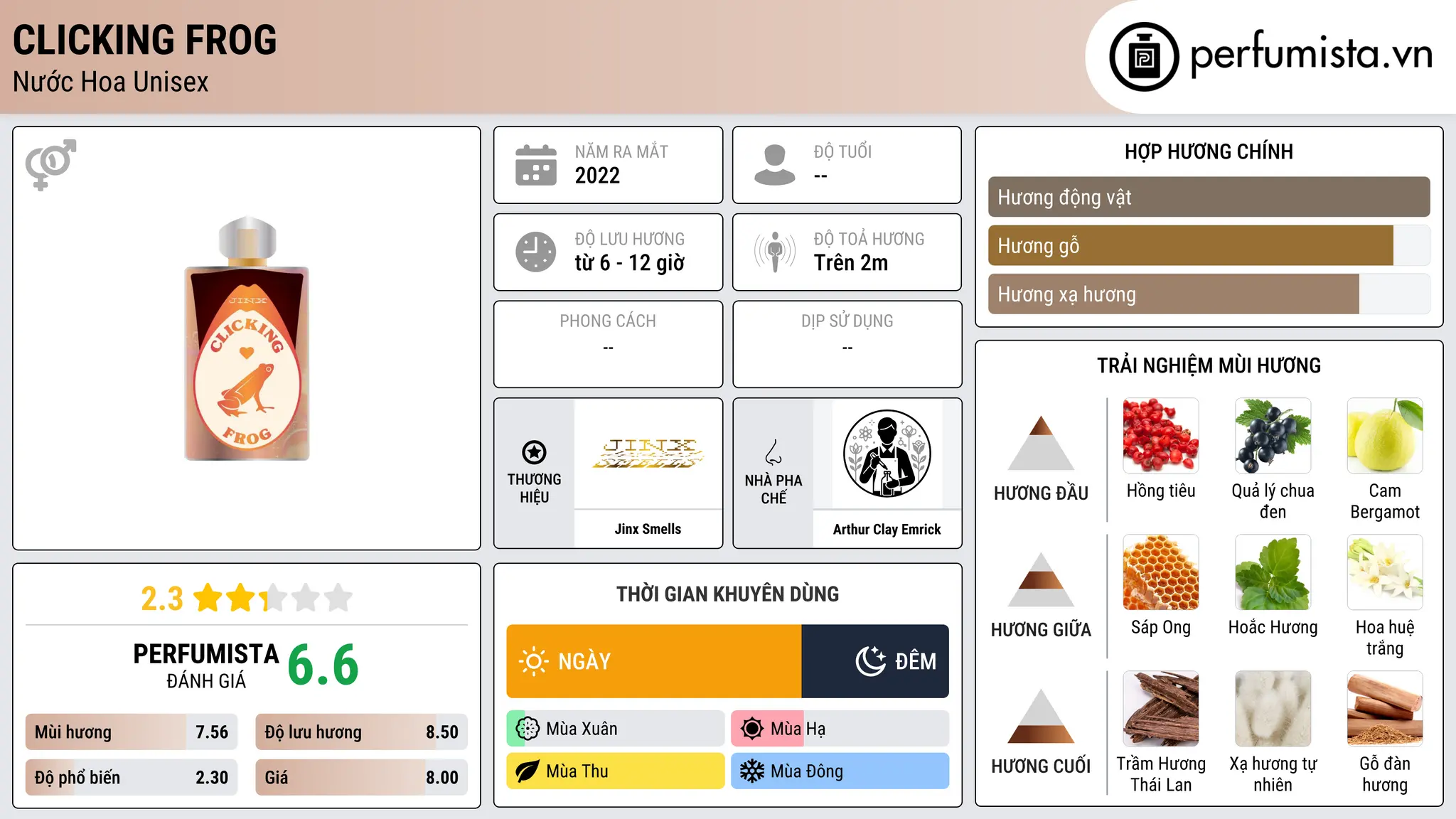Click the star badge icon above THƯƠNG HIỆU
This screenshot has height=819, width=1456.
tap(534, 451)
